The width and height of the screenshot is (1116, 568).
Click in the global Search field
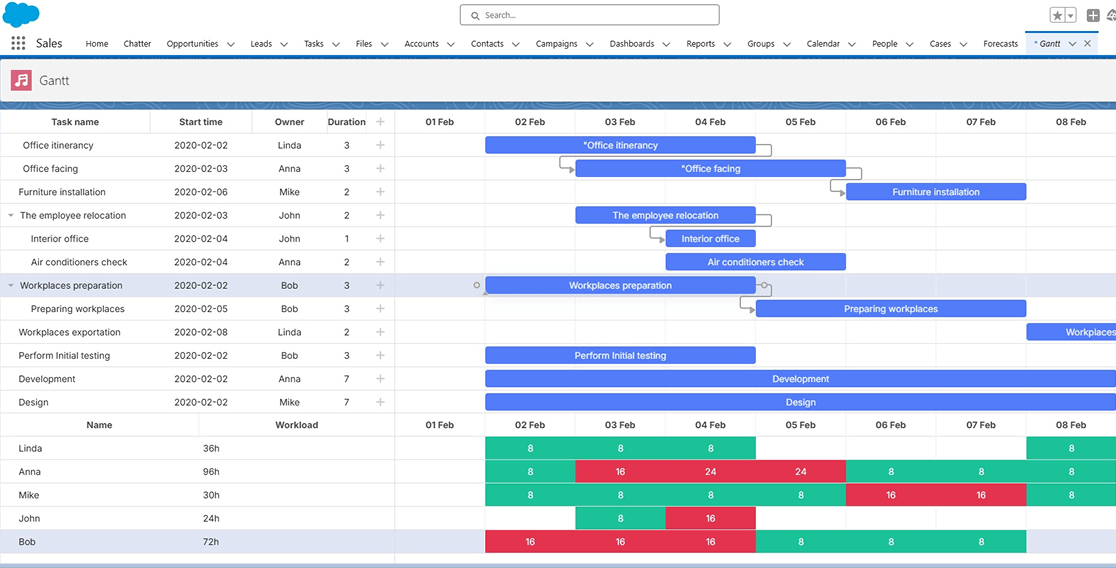(590, 15)
